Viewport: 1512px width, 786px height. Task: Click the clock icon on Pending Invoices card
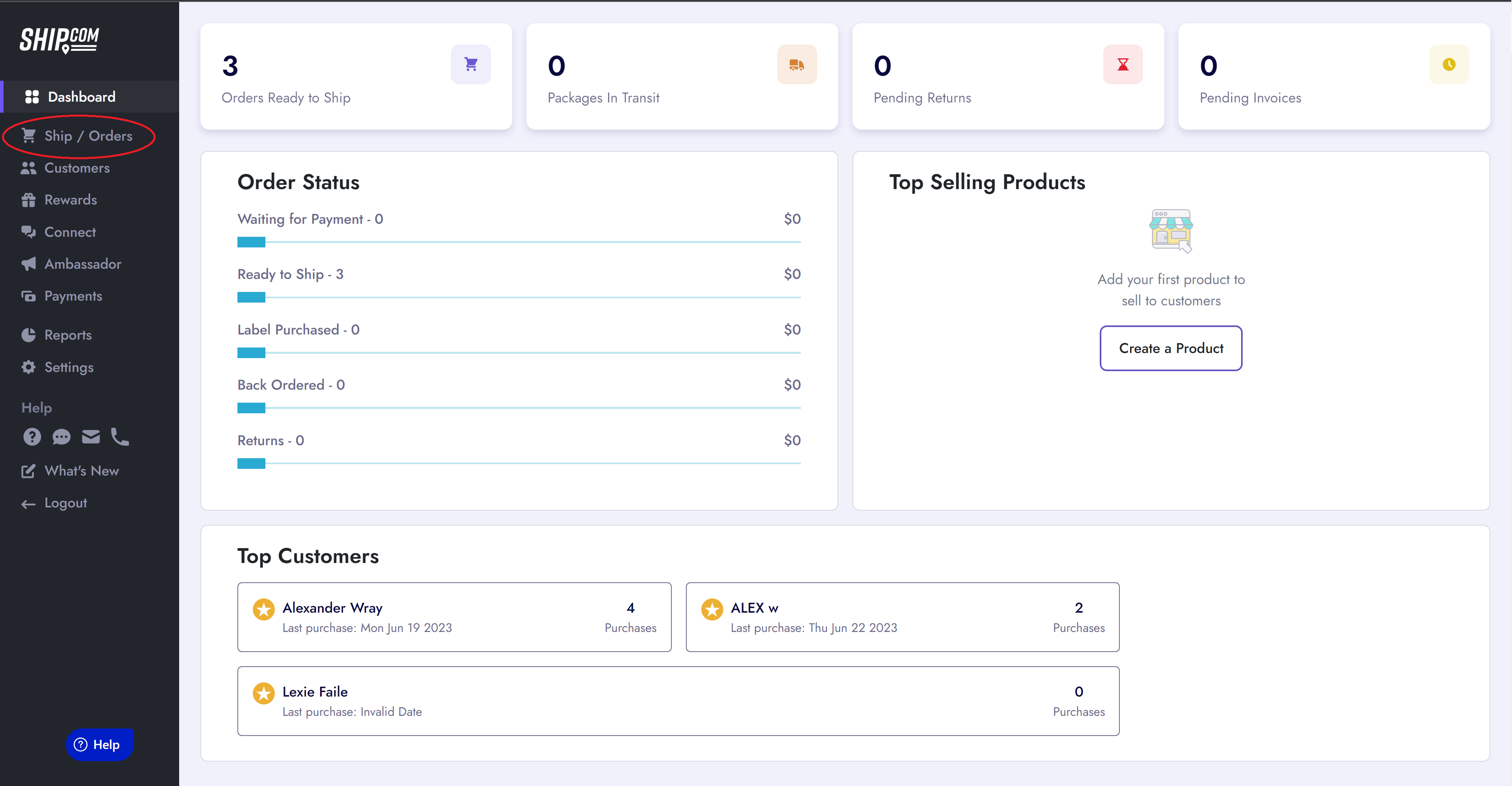tap(1448, 64)
